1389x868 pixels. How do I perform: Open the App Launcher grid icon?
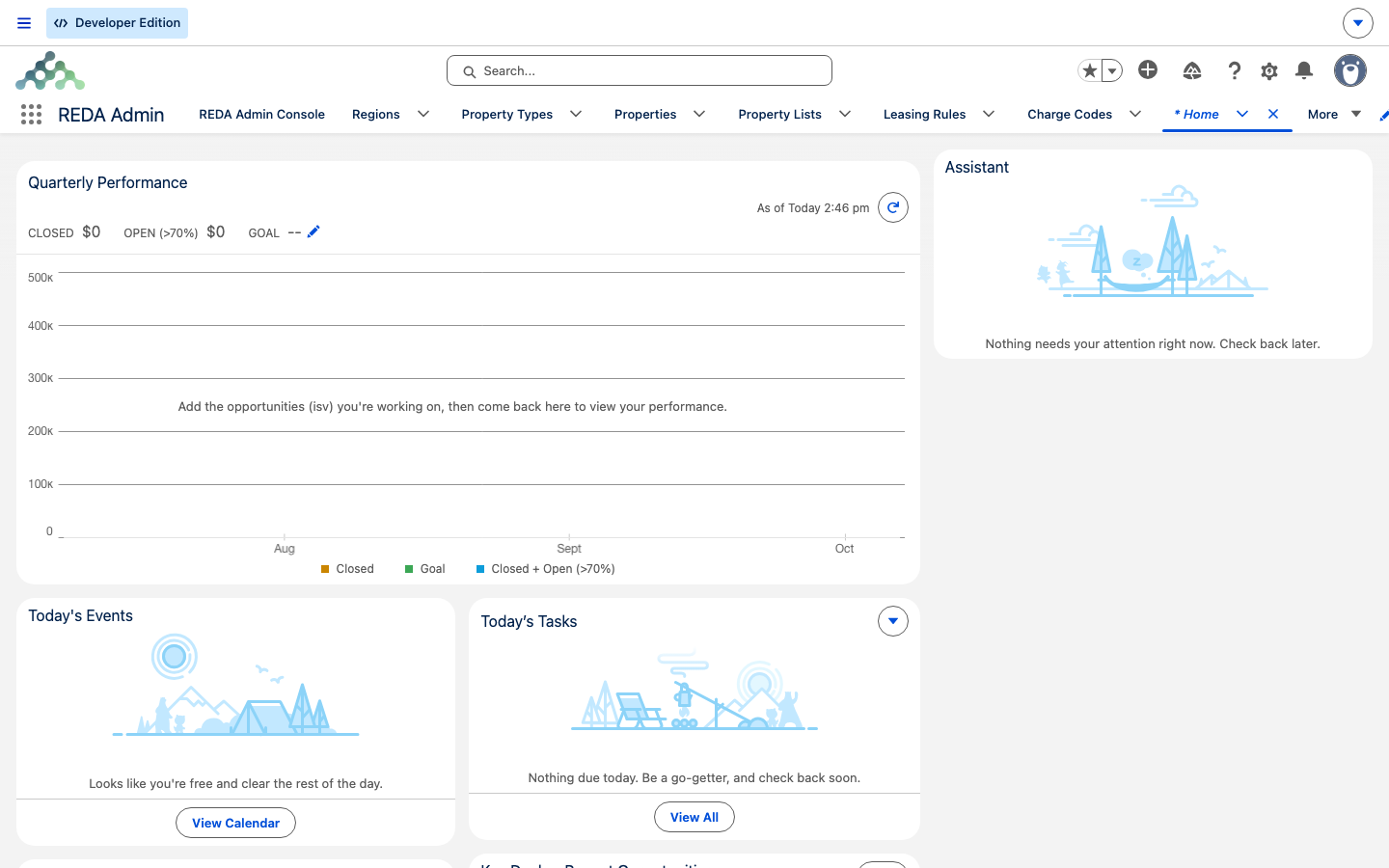(x=31, y=115)
